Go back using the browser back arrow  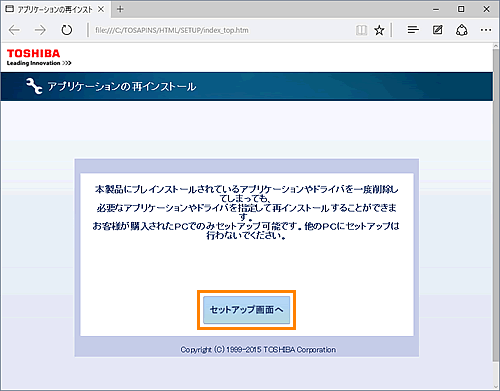coord(14,30)
